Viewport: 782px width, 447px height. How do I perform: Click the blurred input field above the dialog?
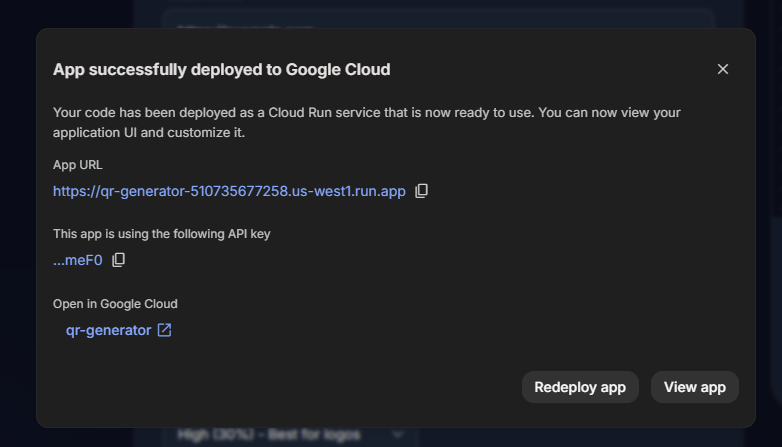point(438,17)
